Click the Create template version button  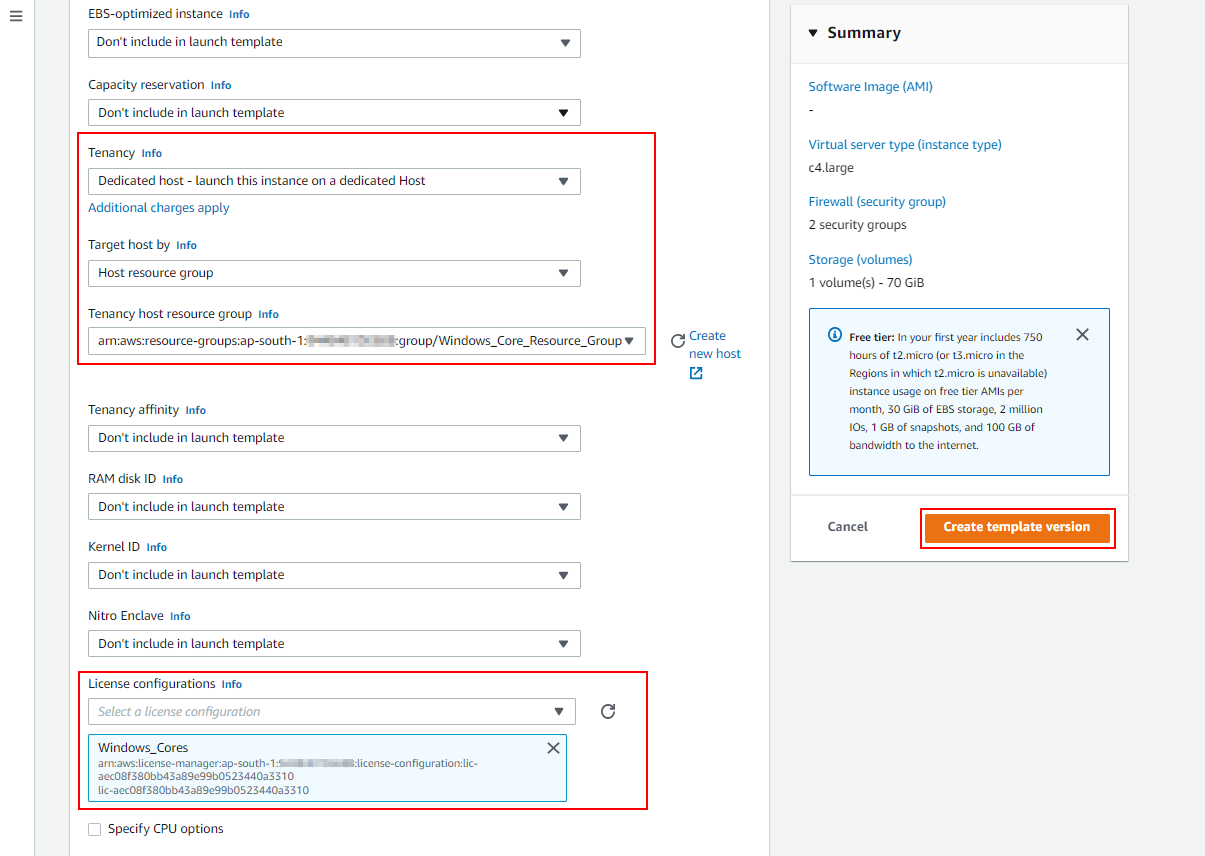click(1017, 527)
